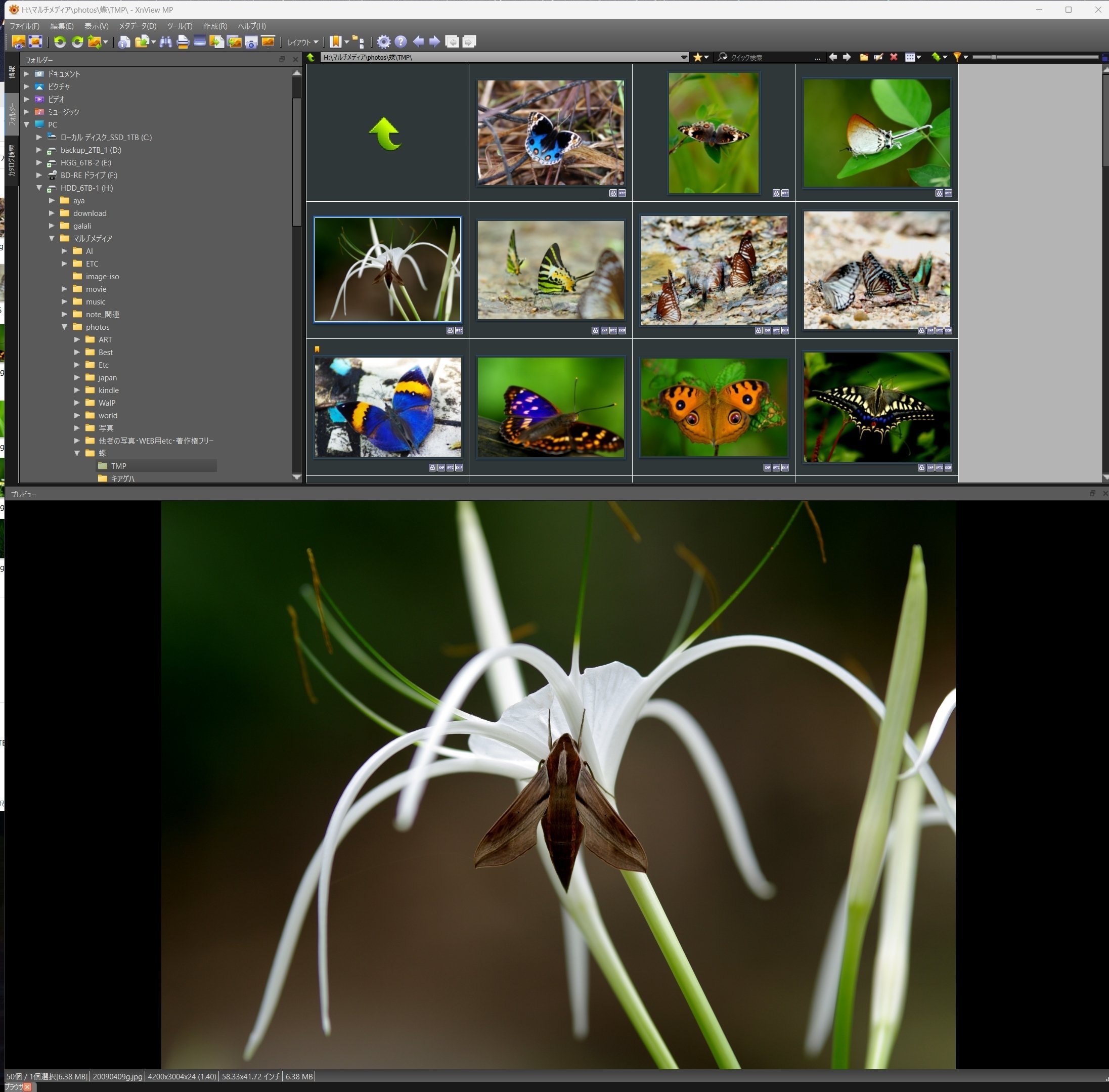Select the full-screen view icon
The image size is (1109, 1092).
[x=35, y=41]
